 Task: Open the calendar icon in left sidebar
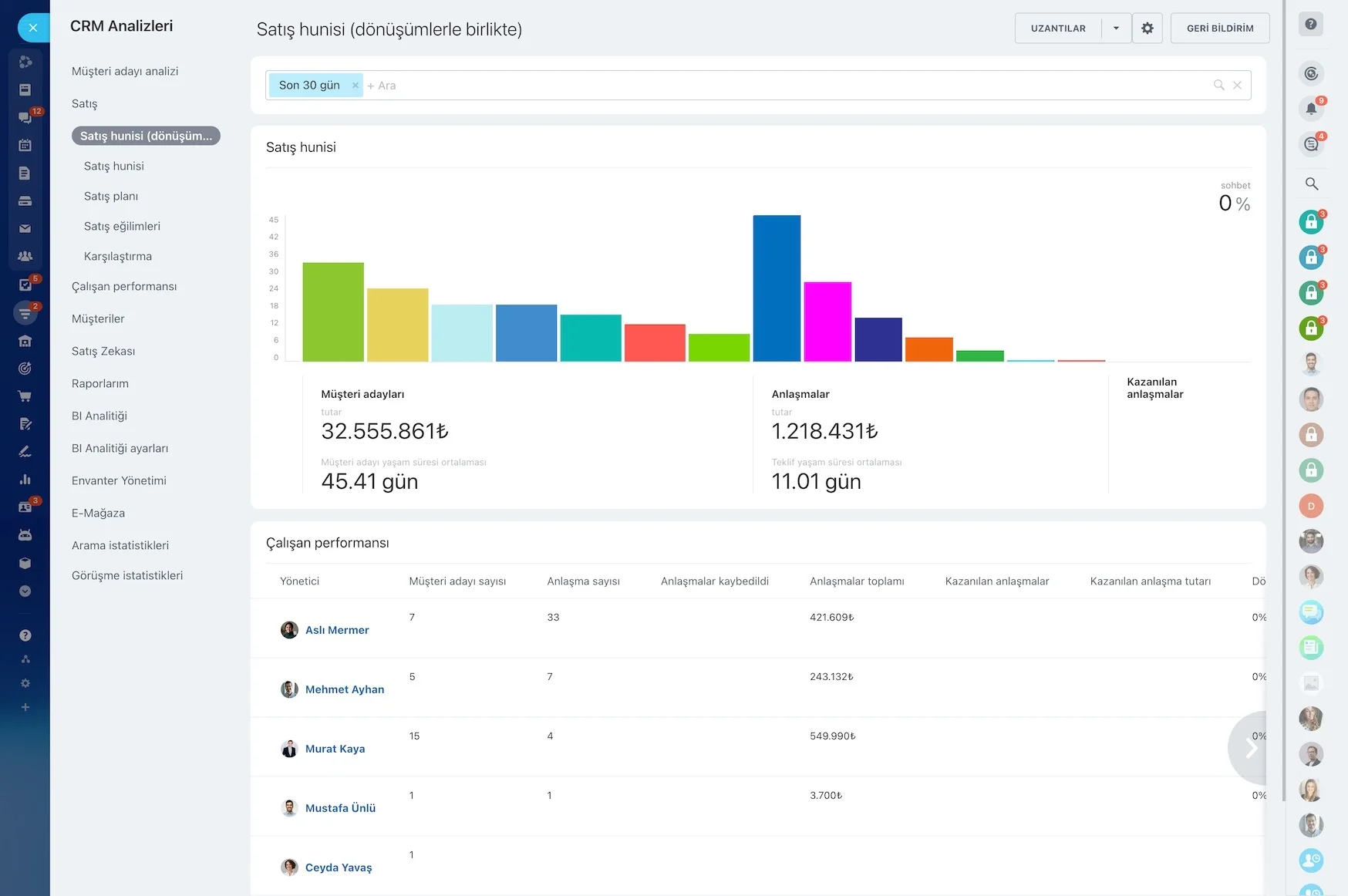(25, 145)
